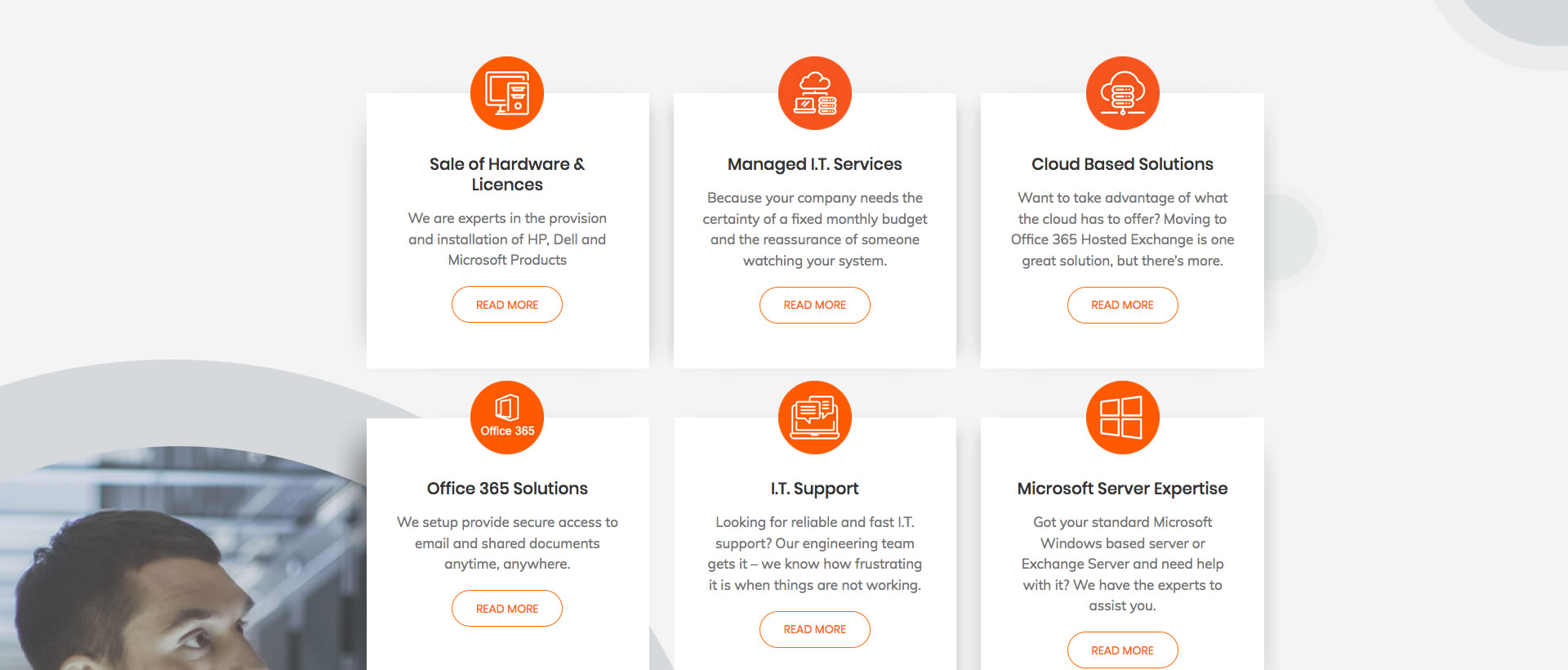This screenshot has height=670, width=1568.
Task: Select the 'Microsoft Server Expertise' heading
Action: tap(1123, 489)
